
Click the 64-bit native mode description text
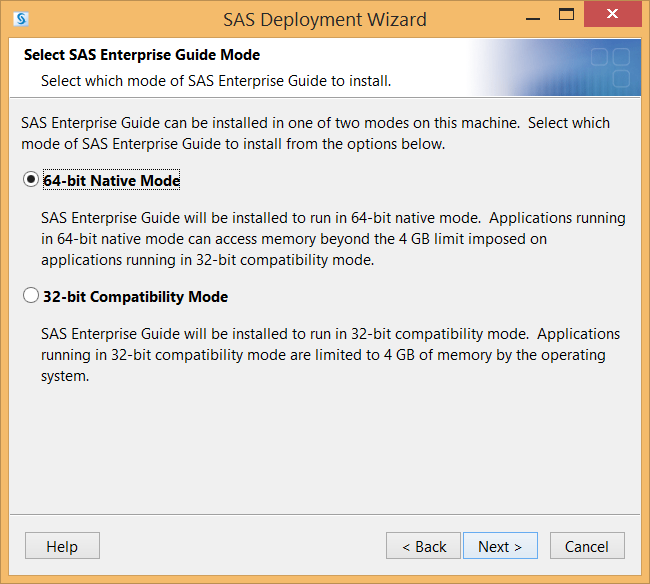click(x=333, y=239)
